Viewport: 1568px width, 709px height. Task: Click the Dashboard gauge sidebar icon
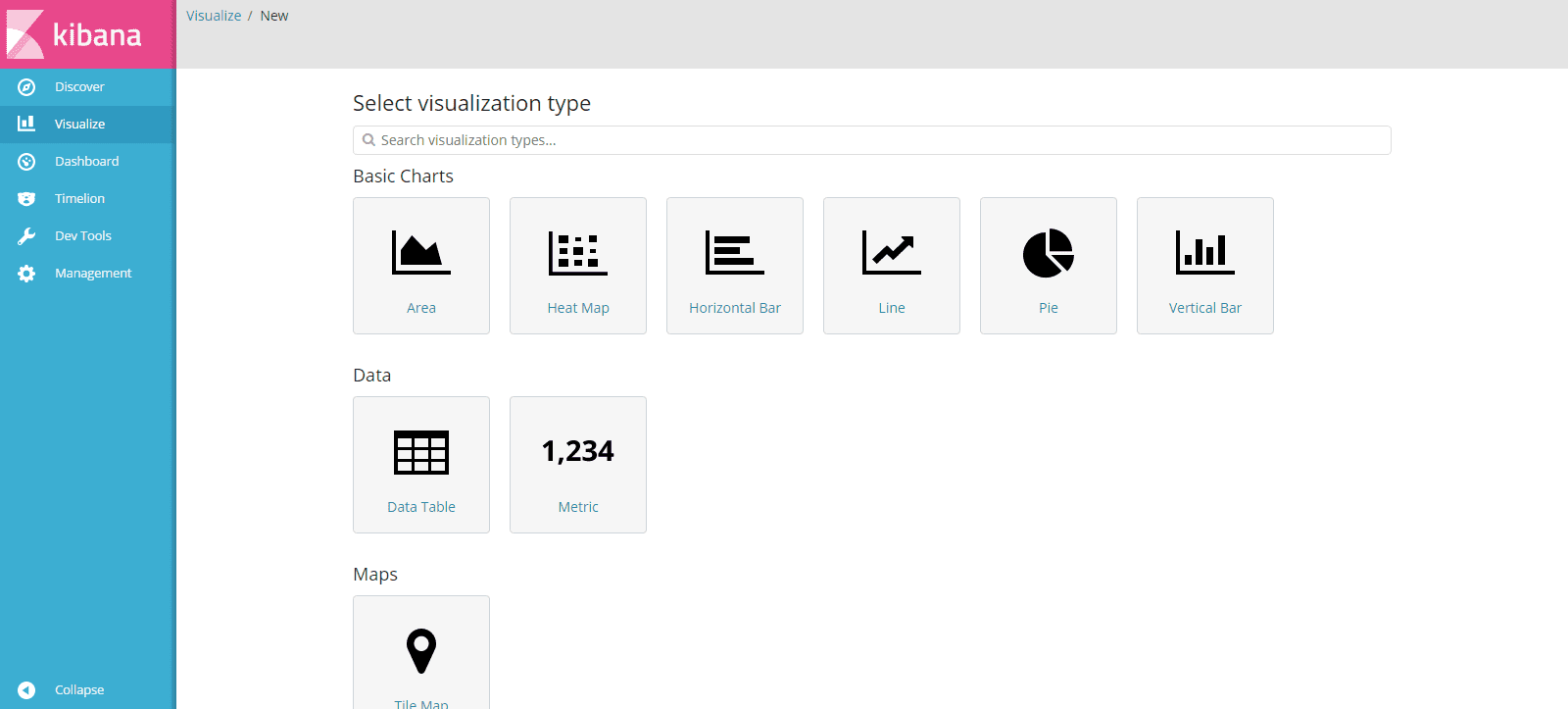26,162
